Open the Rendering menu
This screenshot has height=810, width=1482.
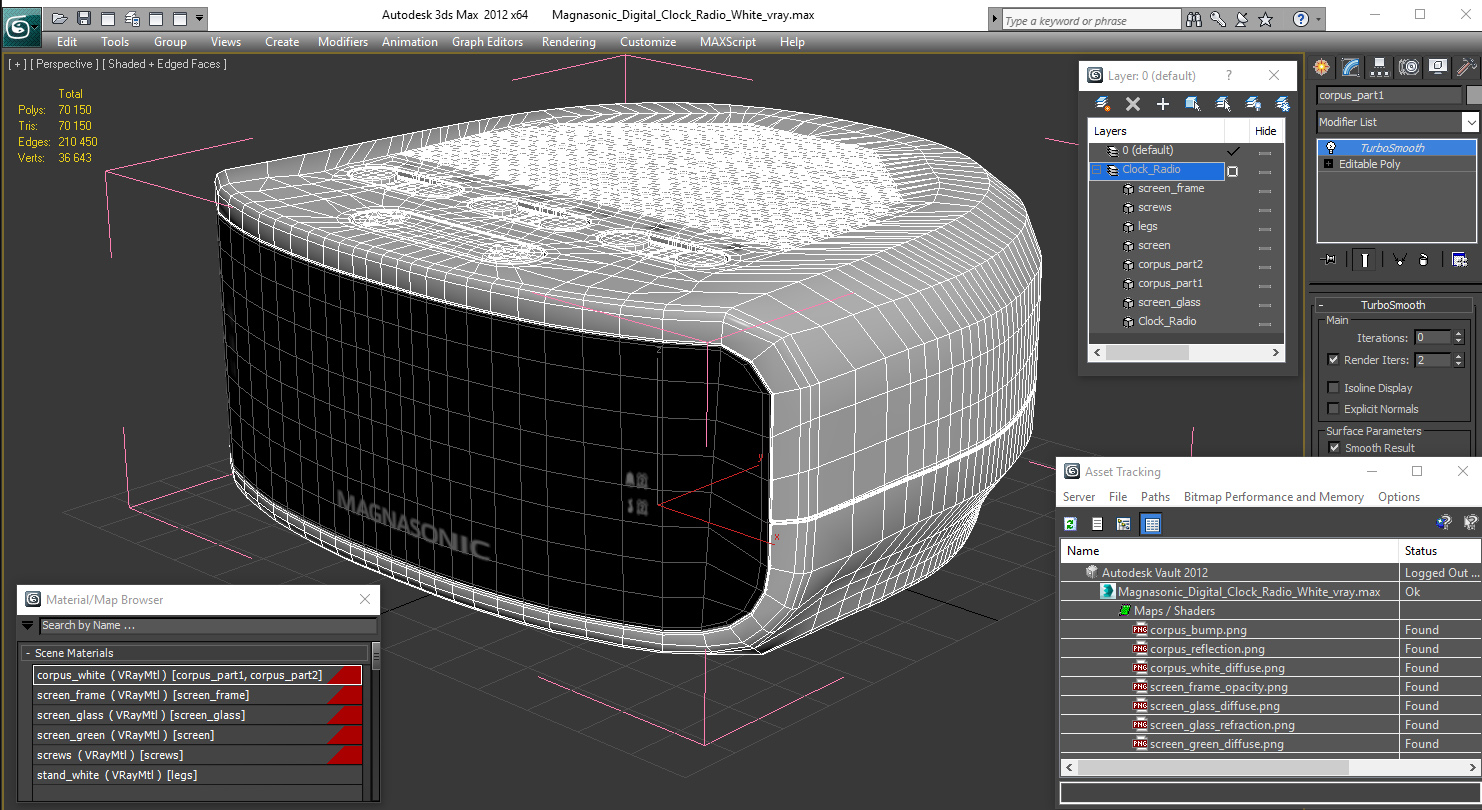pos(568,42)
